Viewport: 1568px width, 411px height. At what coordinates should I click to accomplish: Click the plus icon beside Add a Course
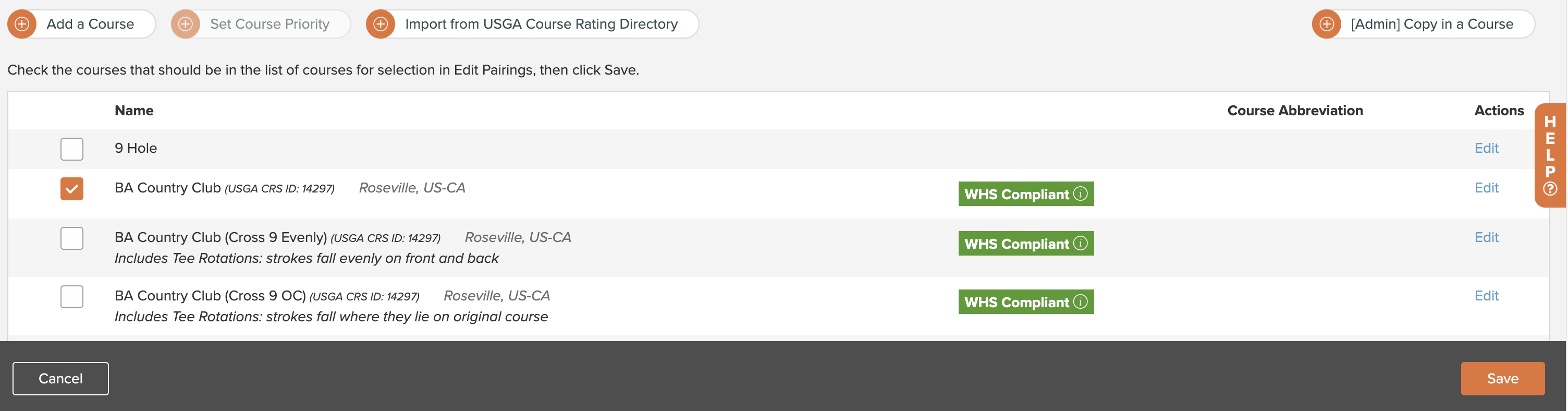pos(22,24)
